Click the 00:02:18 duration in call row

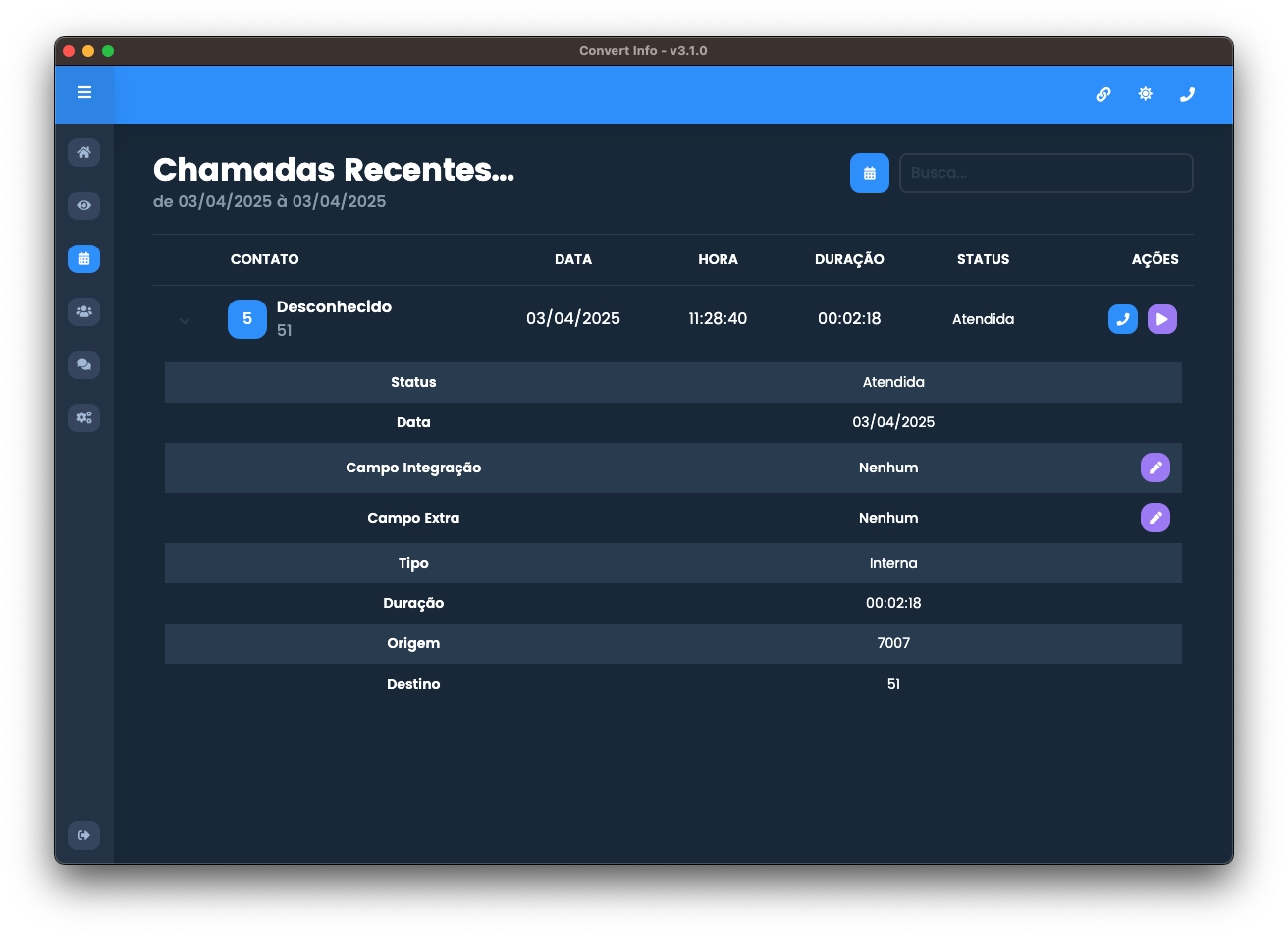849,319
